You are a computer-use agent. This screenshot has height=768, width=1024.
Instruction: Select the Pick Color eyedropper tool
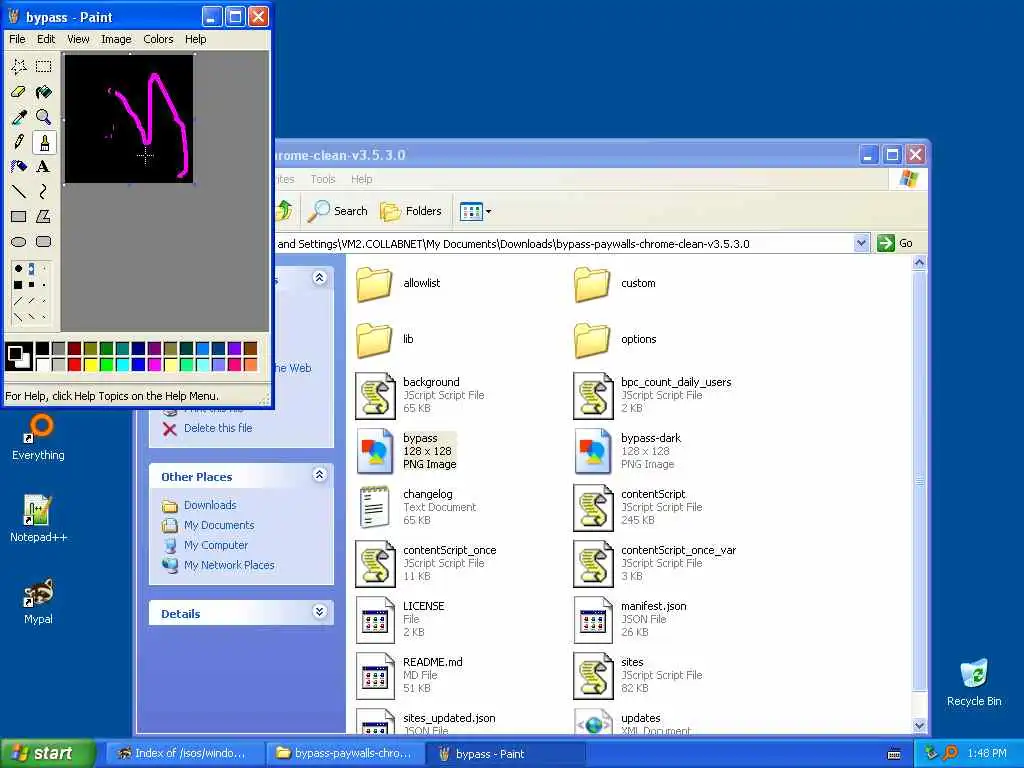click(19, 117)
